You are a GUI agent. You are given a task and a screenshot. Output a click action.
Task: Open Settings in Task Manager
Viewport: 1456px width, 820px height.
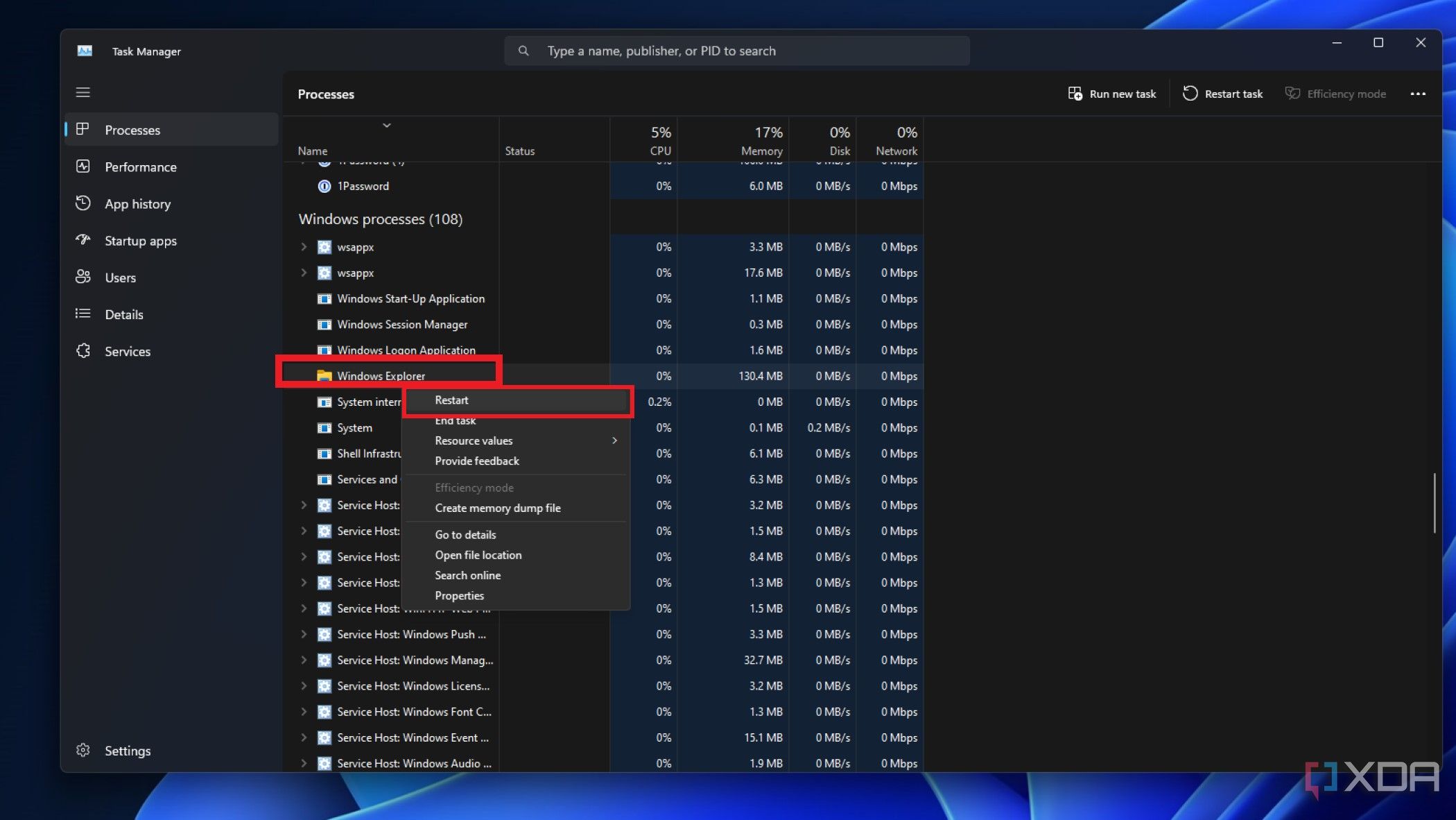[x=127, y=750]
